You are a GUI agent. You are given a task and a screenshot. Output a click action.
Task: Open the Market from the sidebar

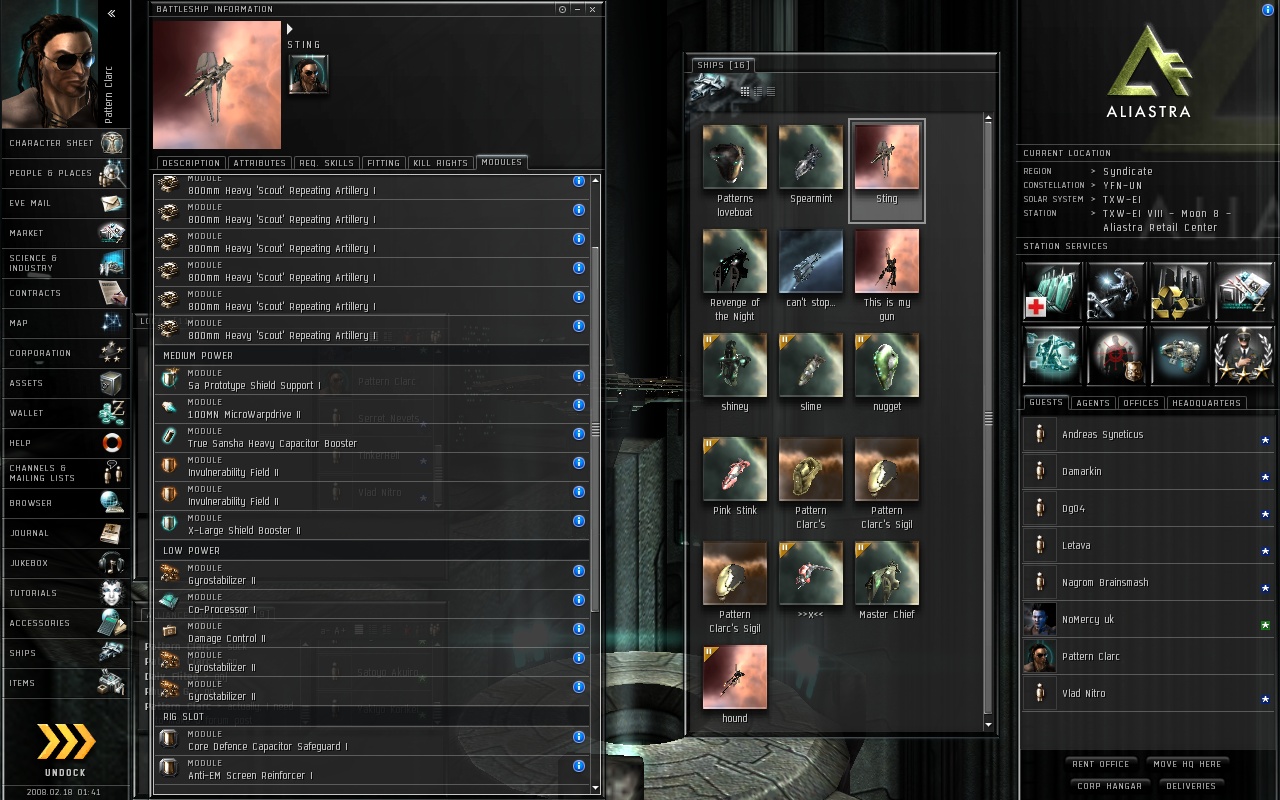(65, 233)
